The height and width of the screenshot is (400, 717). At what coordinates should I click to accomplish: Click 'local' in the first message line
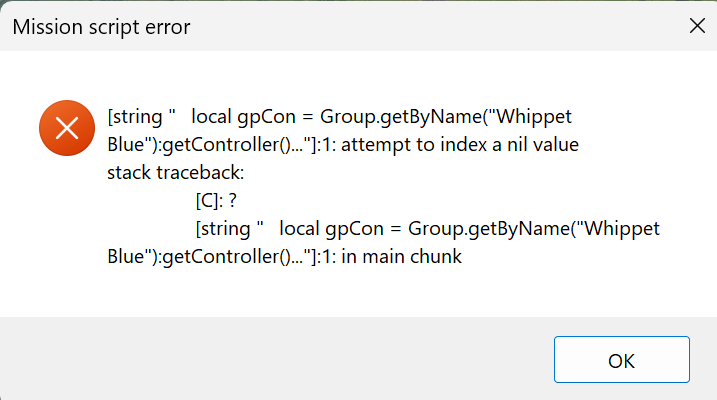click(211, 117)
